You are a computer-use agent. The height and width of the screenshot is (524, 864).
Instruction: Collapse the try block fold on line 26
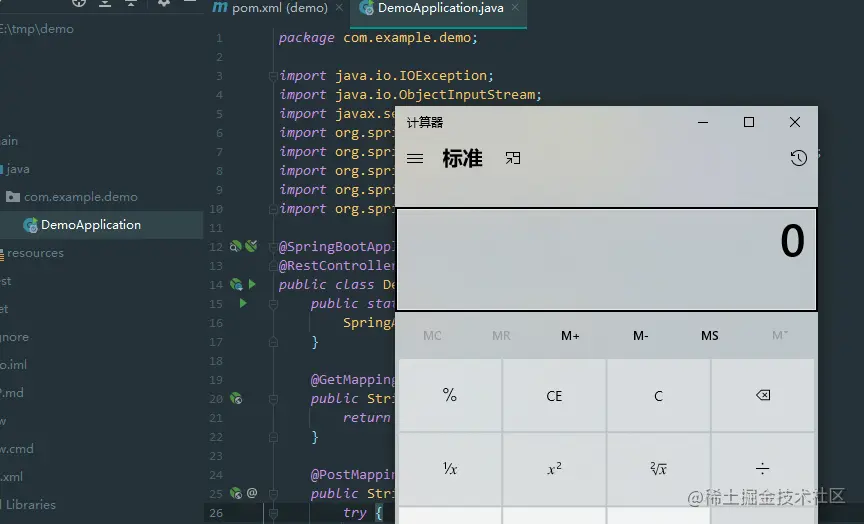click(x=273, y=512)
